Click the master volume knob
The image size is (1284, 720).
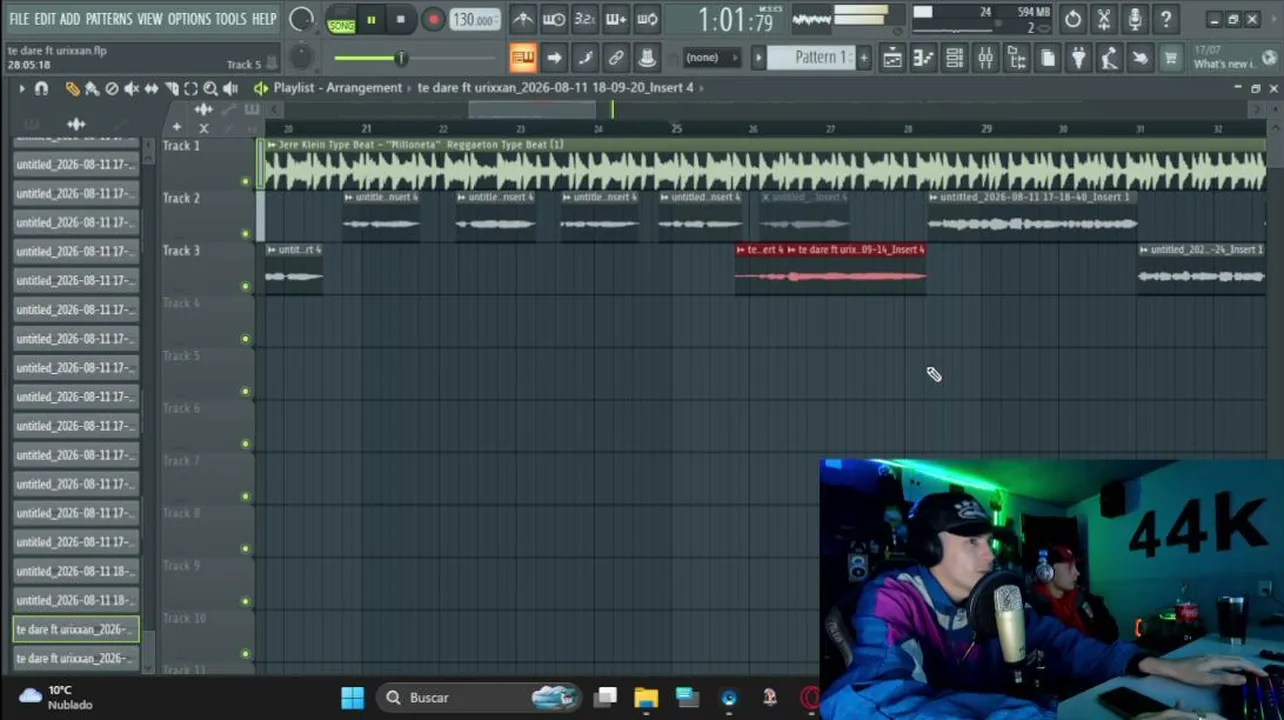click(x=302, y=19)
